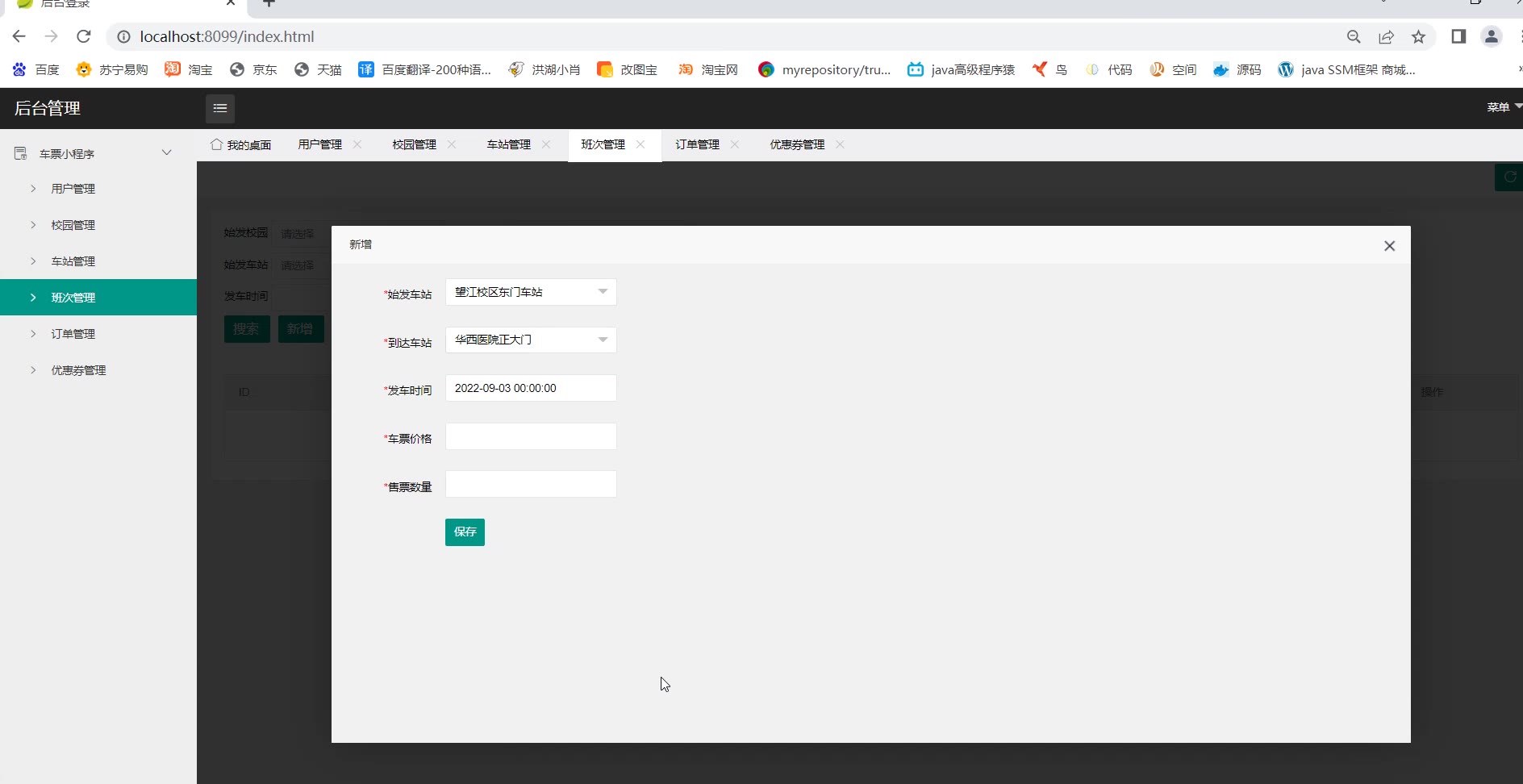Switch to the 订单管理 tab
The height and width of the screenshot is (784, 1523).
coord(698,144)
